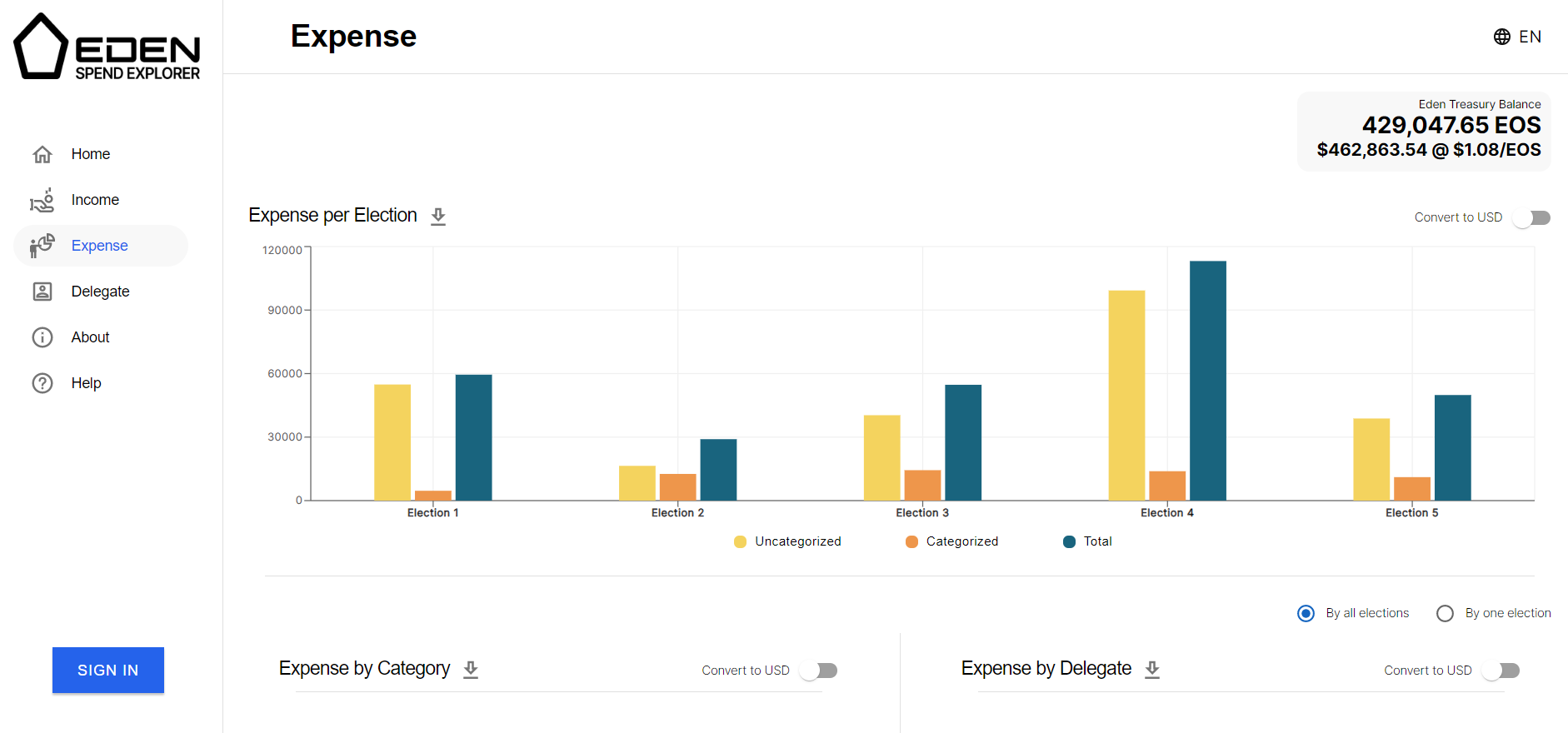1568x733 pixels.
Task: Download the Expense by Category chart
Action: (471, 670)
